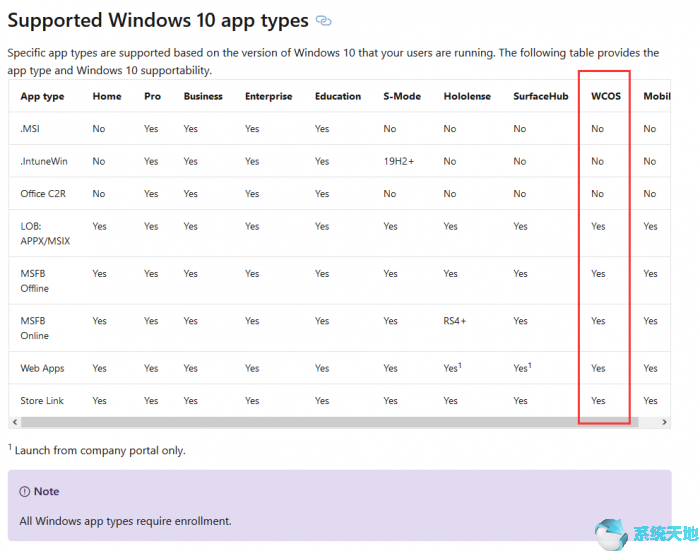Screen dimensions: 700x551
Task: Select the "Note" callout title
Action: coord(46,492)
